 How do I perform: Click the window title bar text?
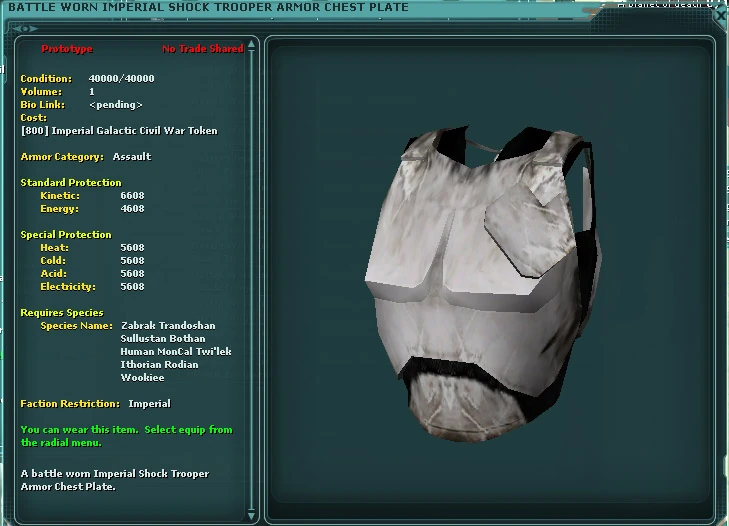[208, 7]
